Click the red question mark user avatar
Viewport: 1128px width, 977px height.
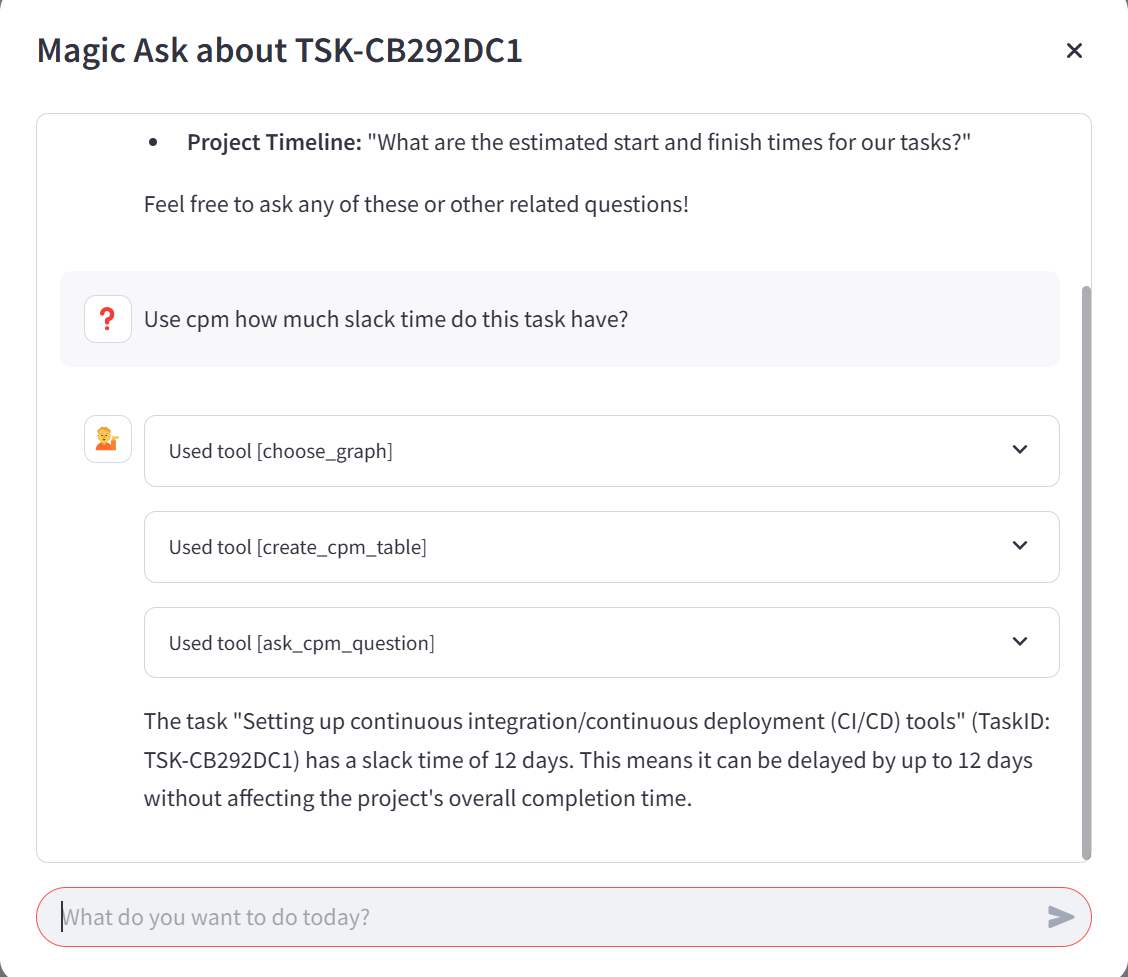click(x=108, y=319)
